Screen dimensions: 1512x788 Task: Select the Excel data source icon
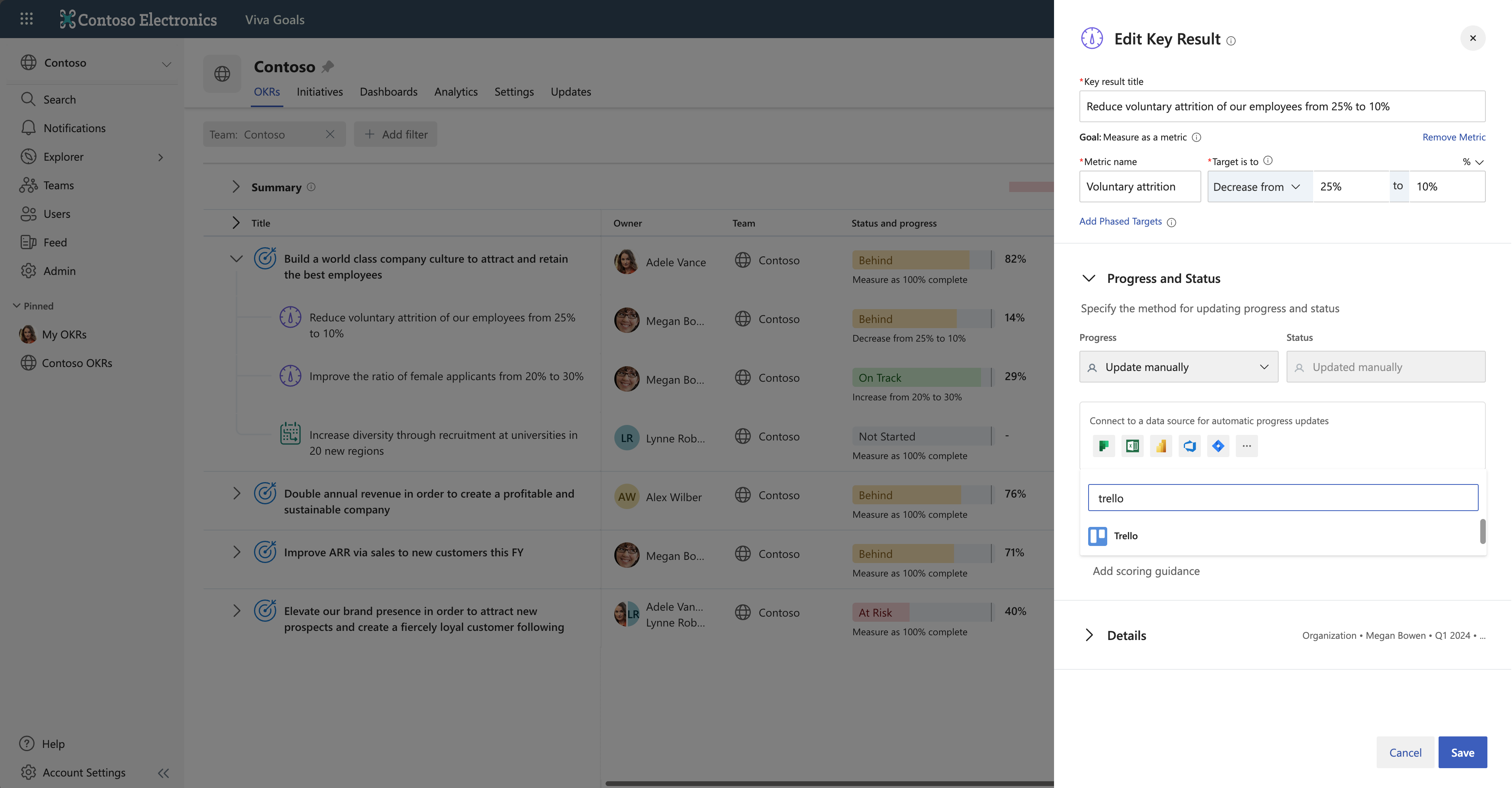(x=1132, y=446)
